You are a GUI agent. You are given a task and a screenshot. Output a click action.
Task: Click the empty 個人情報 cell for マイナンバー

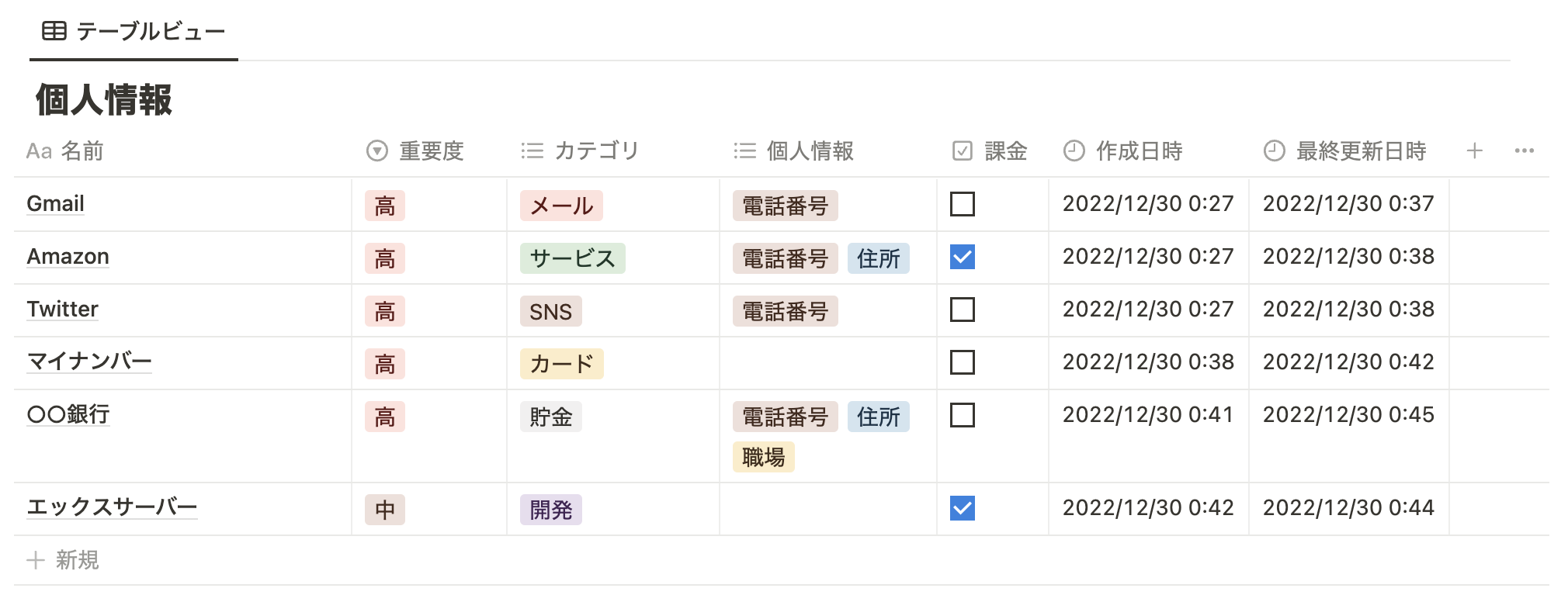pos(827,363)
